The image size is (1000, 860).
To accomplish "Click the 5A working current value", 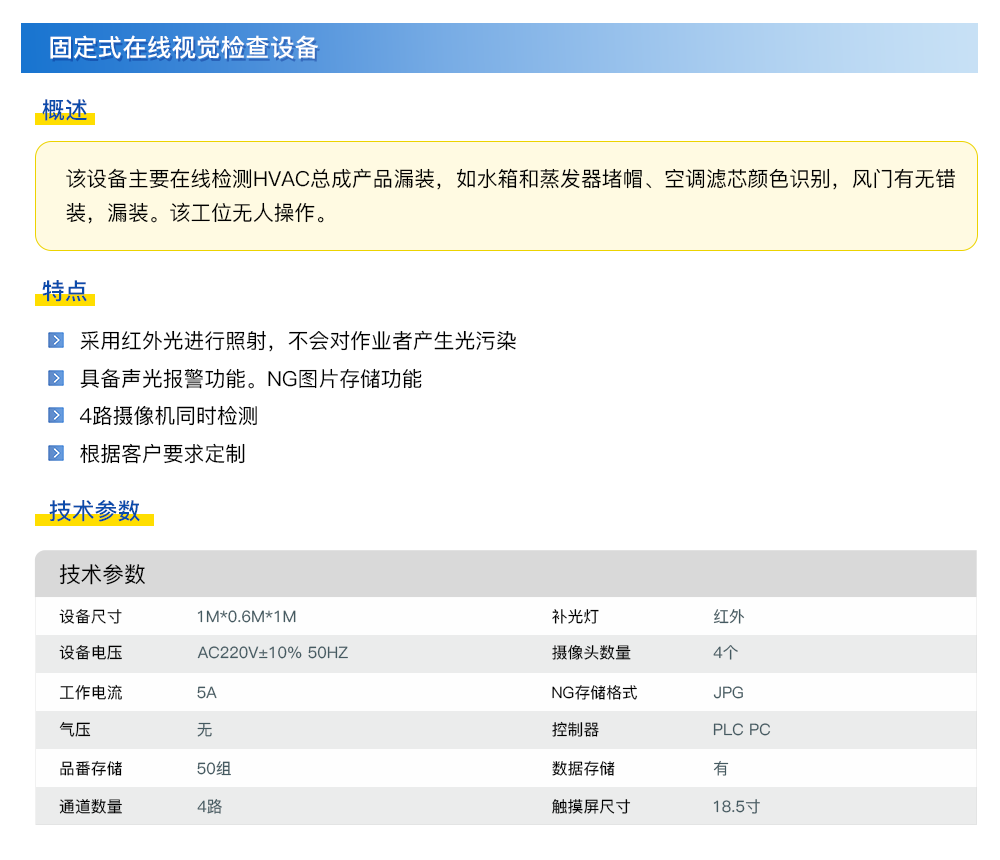I will (x=207, y=692).
